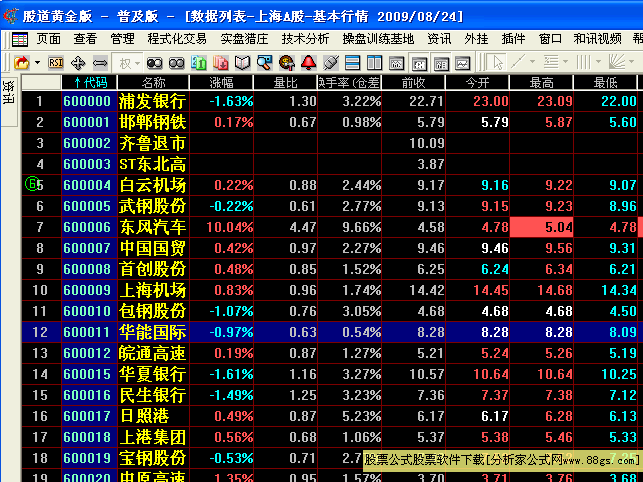This screenshot has height=482, width=643.
Task: Expand the vertical lines tool dropdown
Action: point(598,62)
